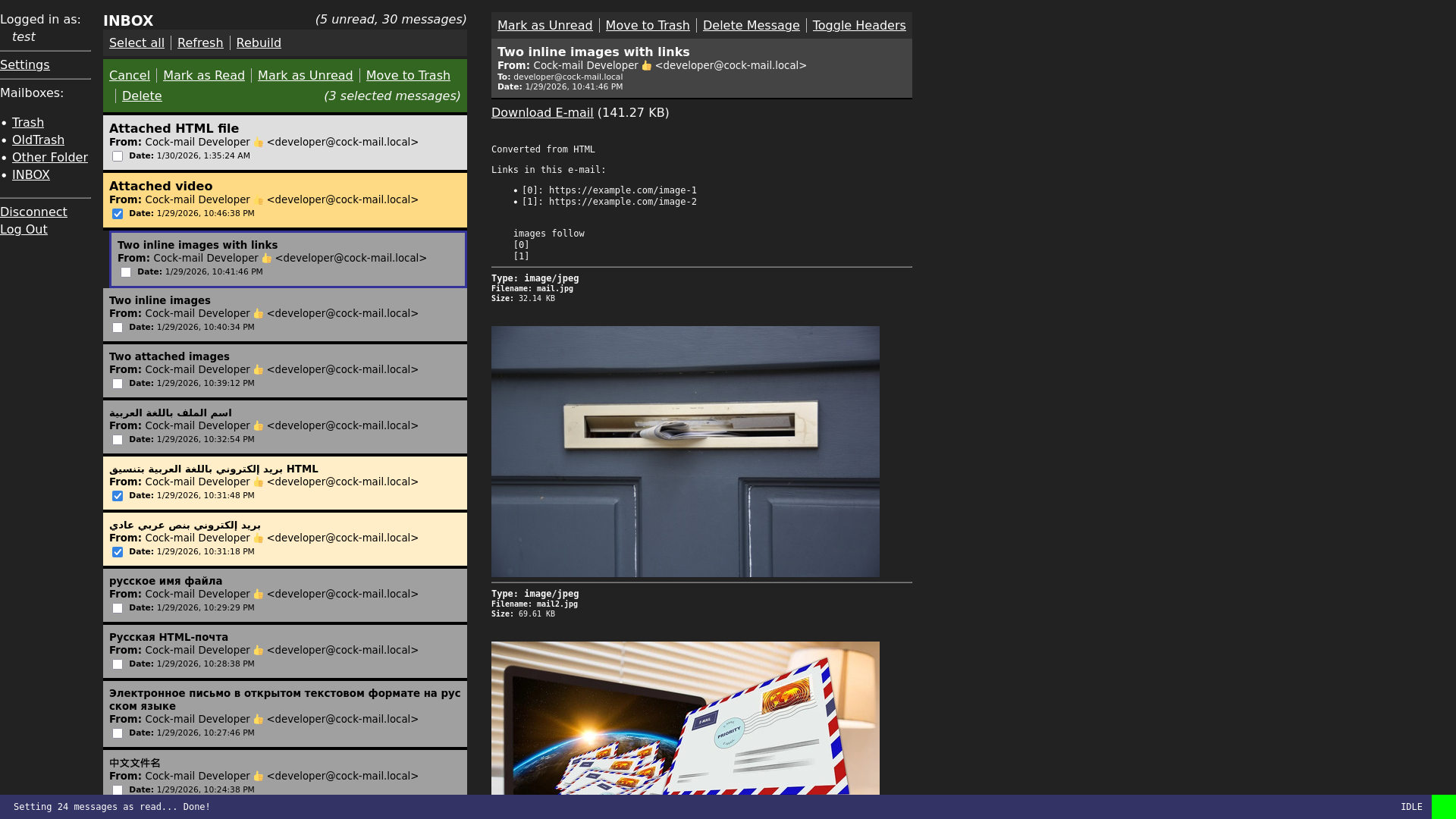Open the Settings page
Screen dimensions: 1456x819
click(25, 64)
